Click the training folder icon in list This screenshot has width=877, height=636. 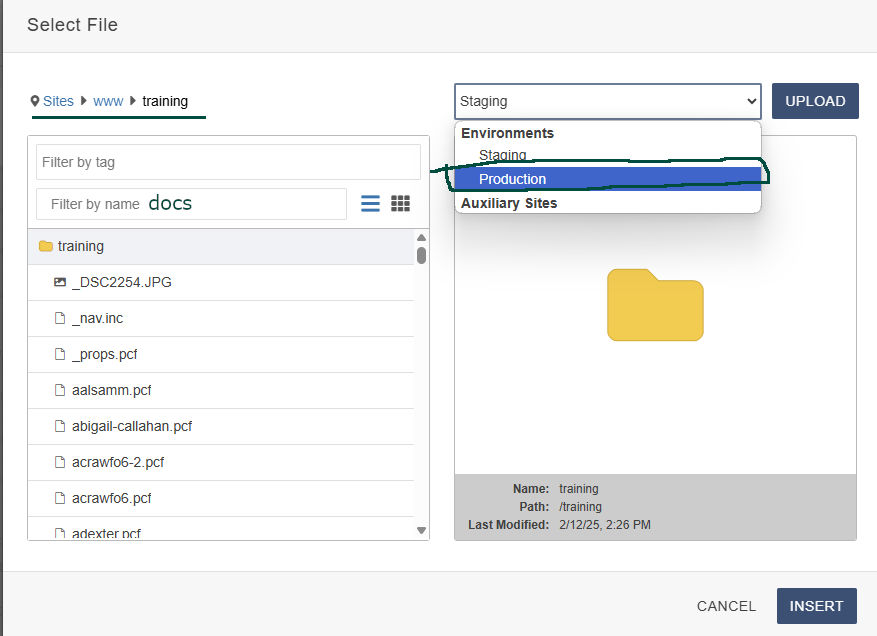click(46, 246)
